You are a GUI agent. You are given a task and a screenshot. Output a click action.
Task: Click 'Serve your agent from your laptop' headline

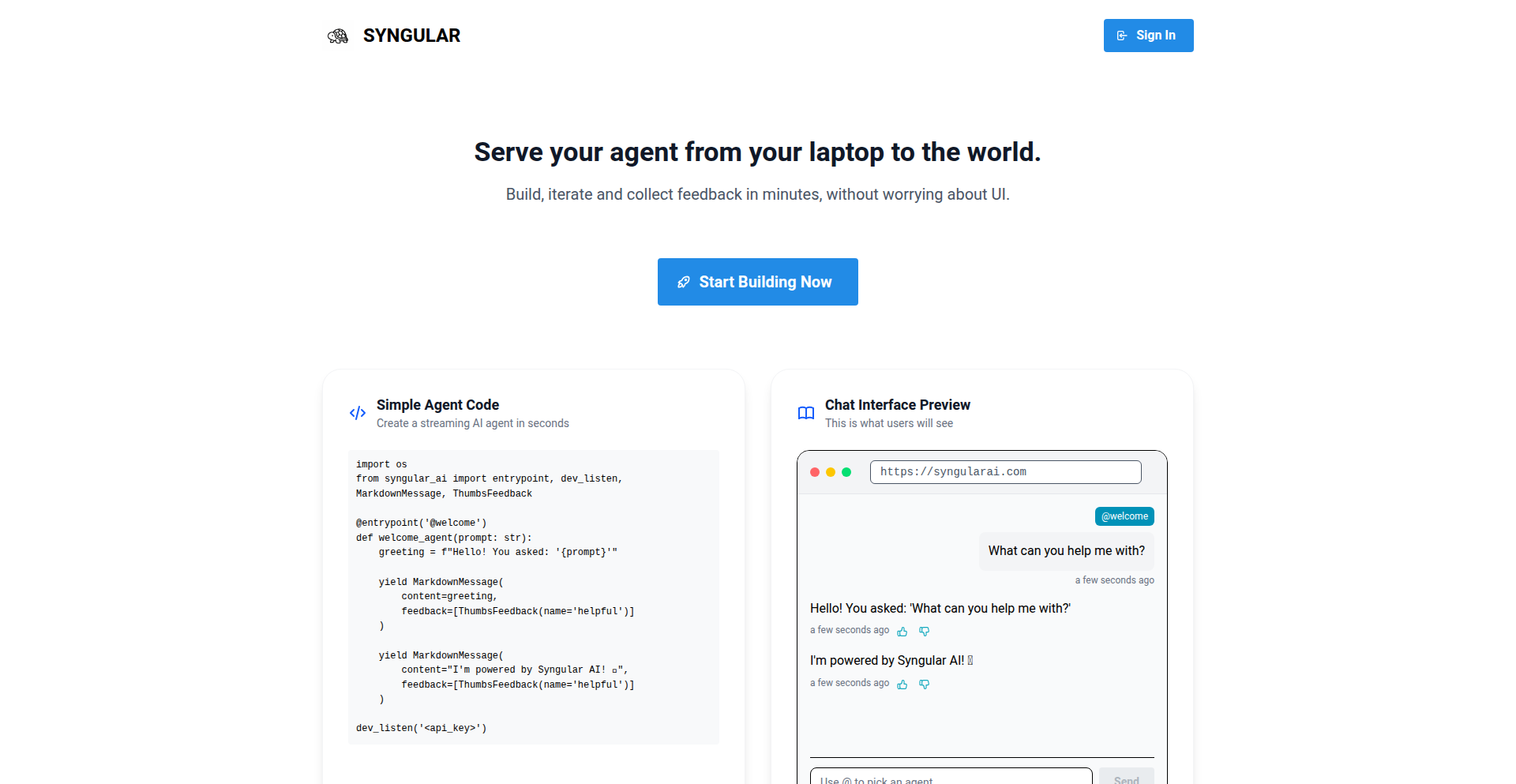[757, 152]
